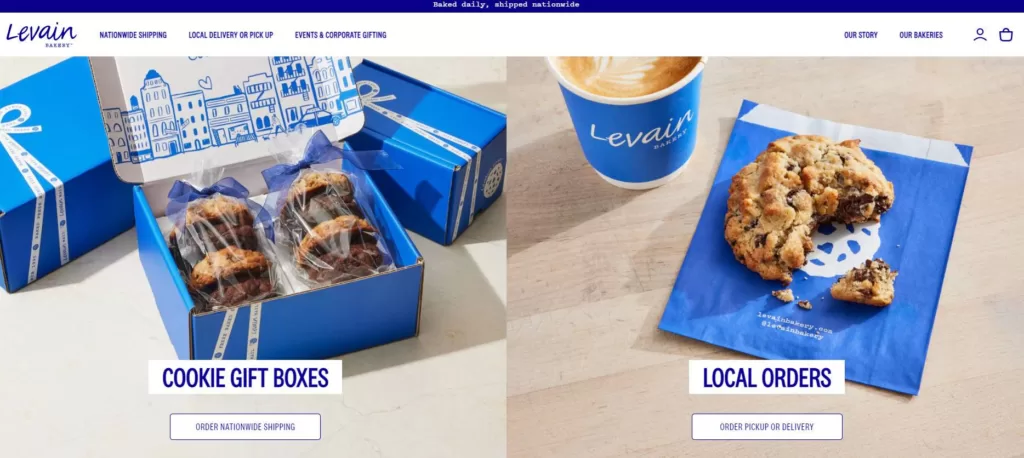This screenshot has height=458, width=1024.
Task: Click the chocolate chip cookie on blue bag
Action: 808,209
